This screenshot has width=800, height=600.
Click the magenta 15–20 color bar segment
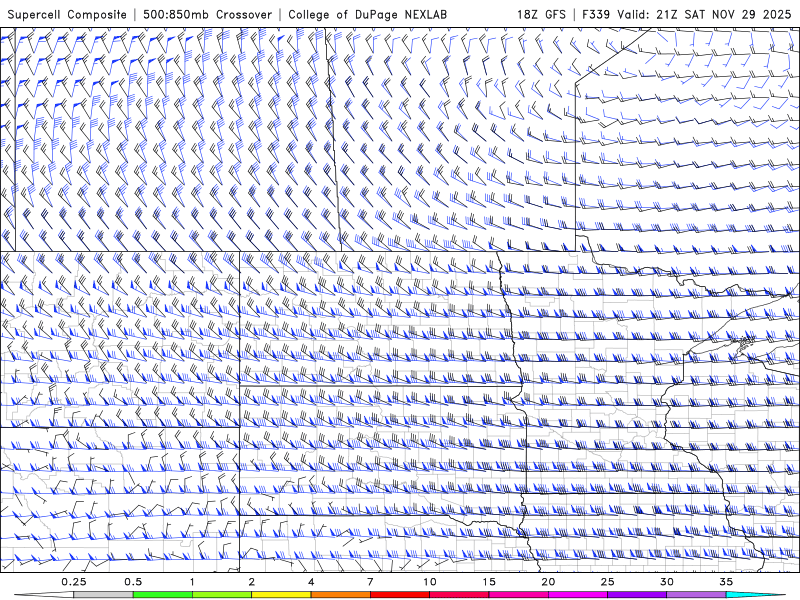(518, 595)
